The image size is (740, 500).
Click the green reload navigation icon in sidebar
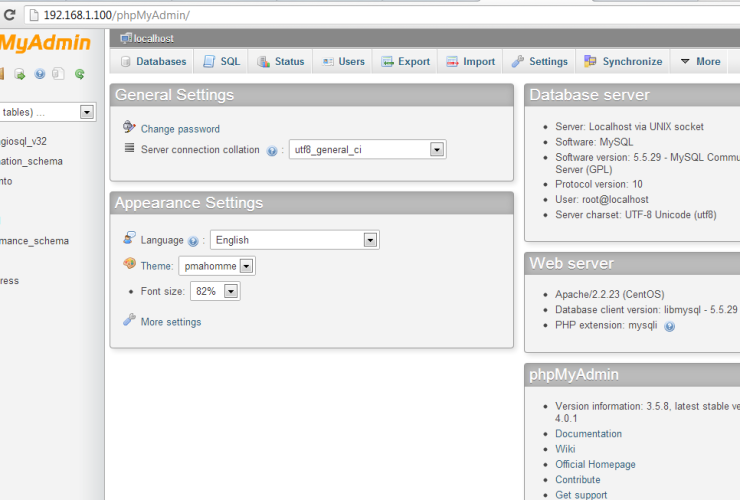(79, 74)
